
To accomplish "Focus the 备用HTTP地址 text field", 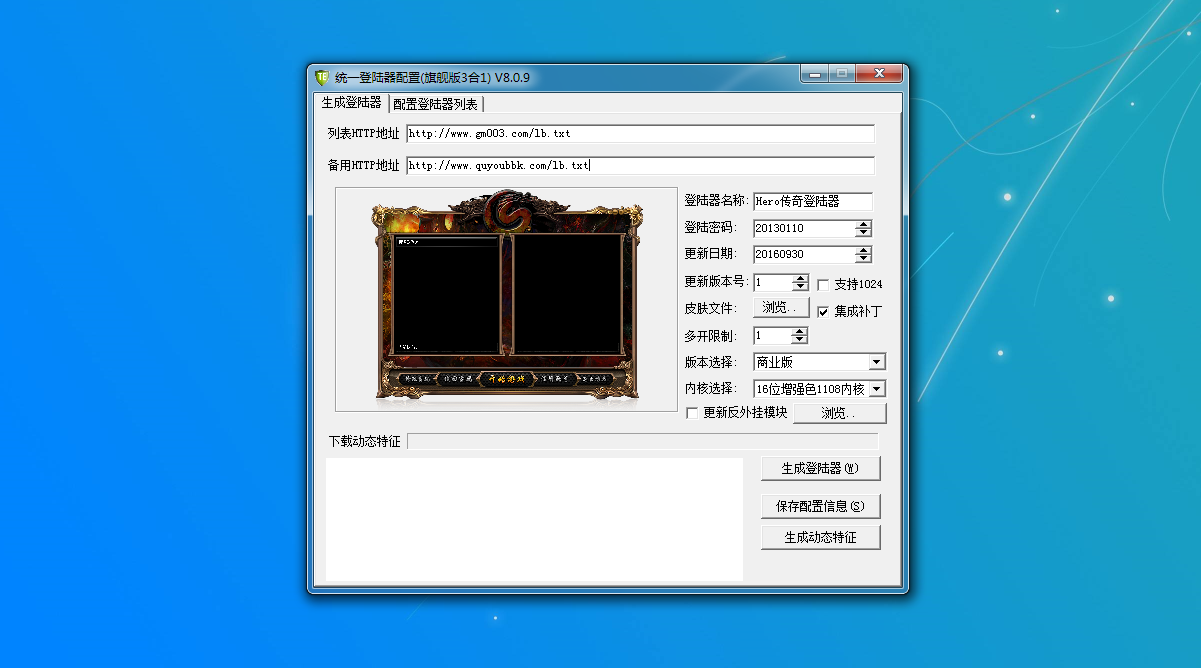I will (640, 165).
